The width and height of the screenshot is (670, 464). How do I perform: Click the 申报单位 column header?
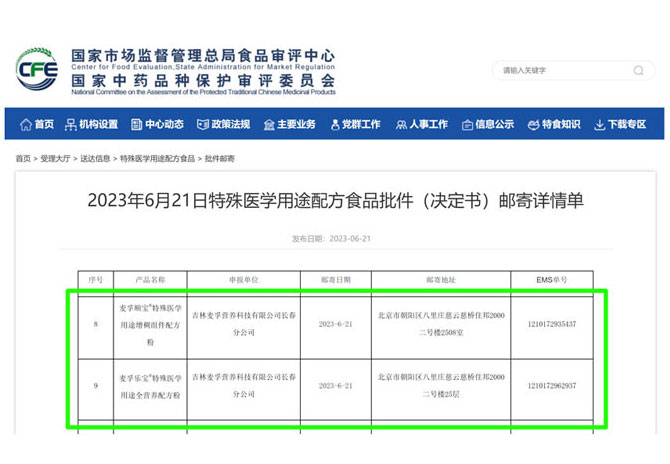[x=244, y=280]
